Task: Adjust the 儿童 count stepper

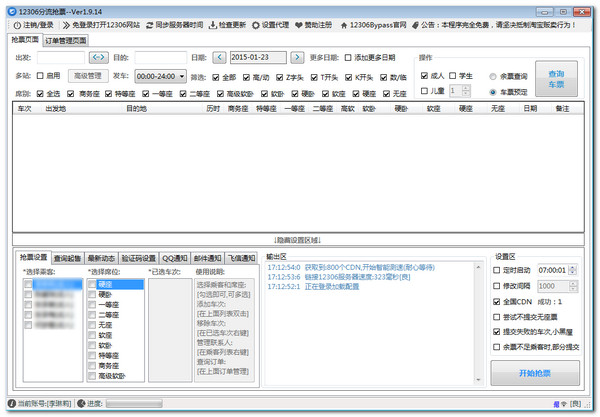Action: click(466, 91)
